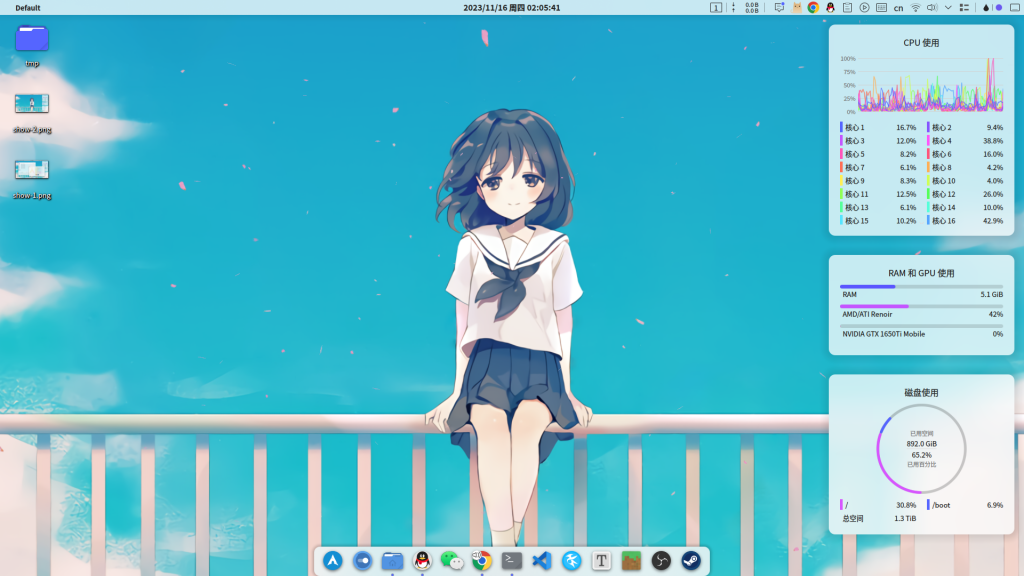Click the NVIDIA GTX 1650Ti Mobile usage bar

921,326
